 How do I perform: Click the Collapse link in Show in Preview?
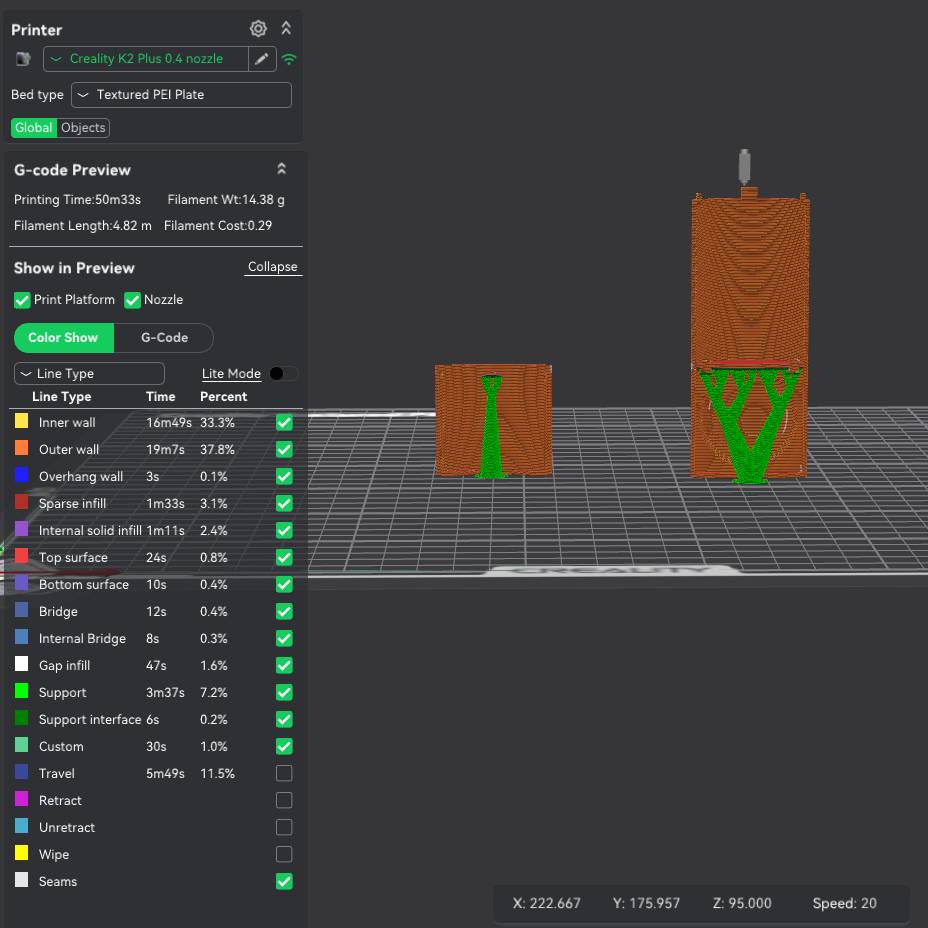pos(272,267)
